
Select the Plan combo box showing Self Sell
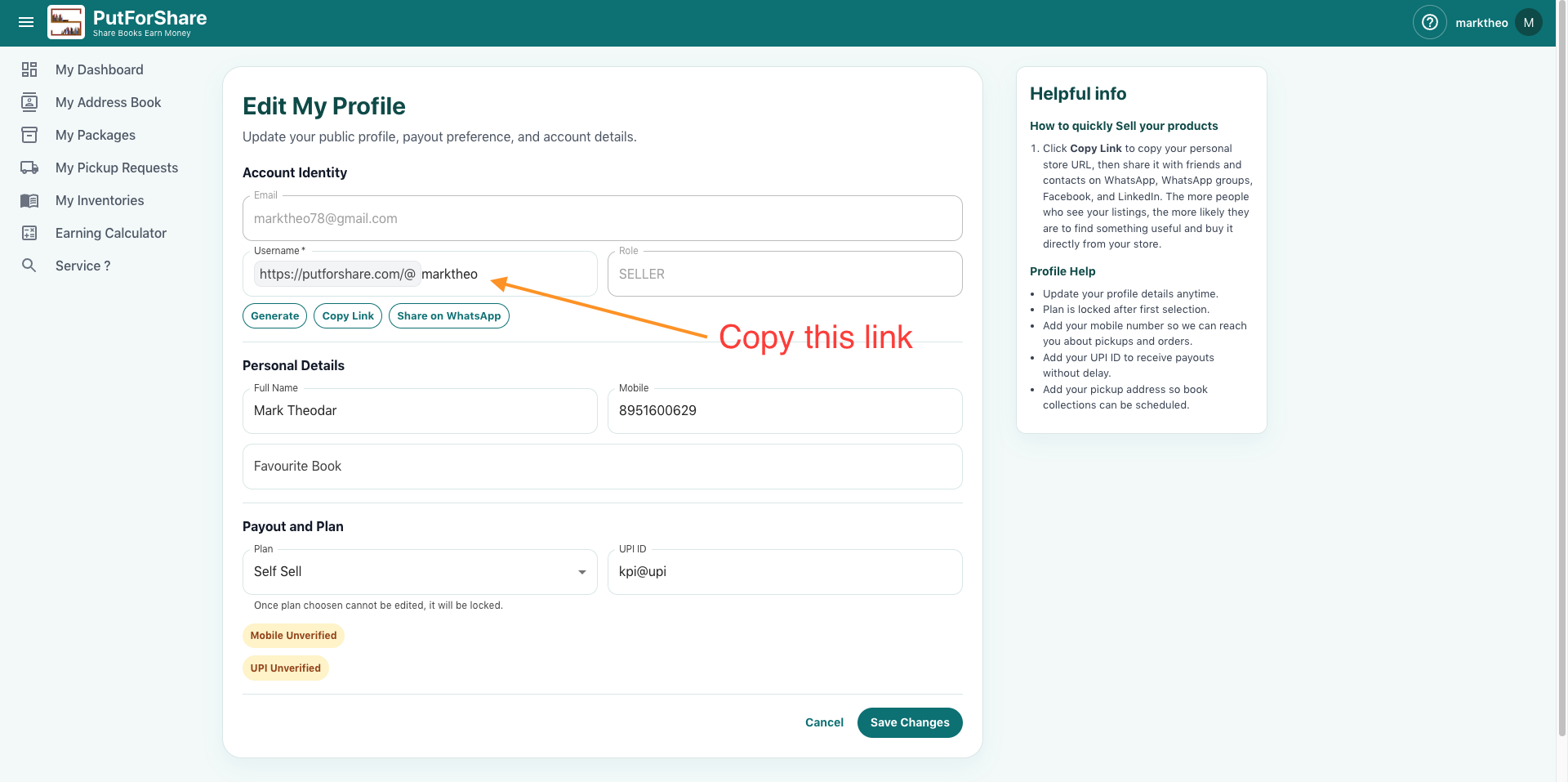[x=420, y=572]
